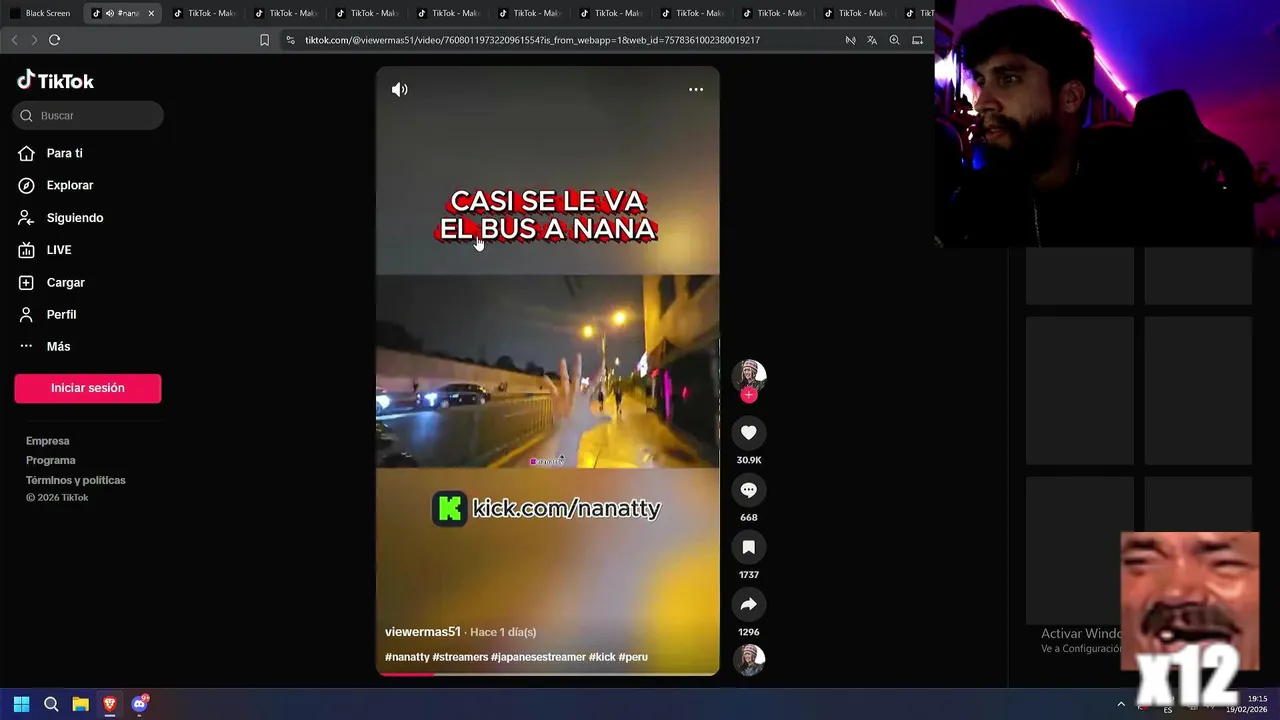Open the #streamers hashtag
The width and height of the screenshot is (1280, 720).
pyautogui.click(x=460, y=657)
